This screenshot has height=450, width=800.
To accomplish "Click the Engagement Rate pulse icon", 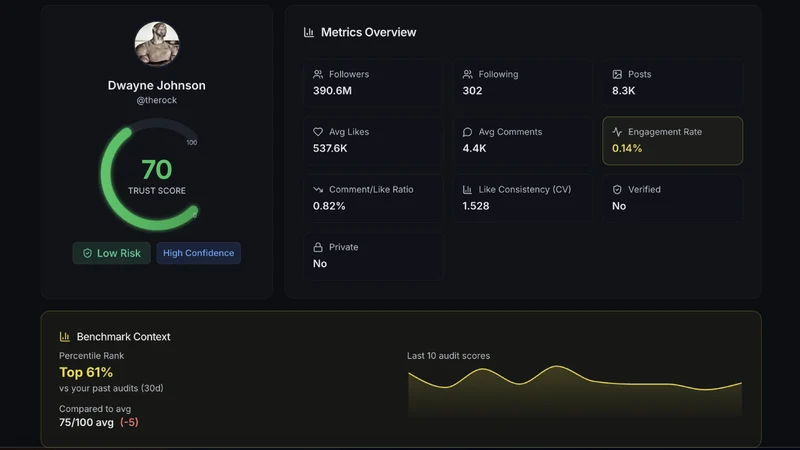I will coord(617,132).
